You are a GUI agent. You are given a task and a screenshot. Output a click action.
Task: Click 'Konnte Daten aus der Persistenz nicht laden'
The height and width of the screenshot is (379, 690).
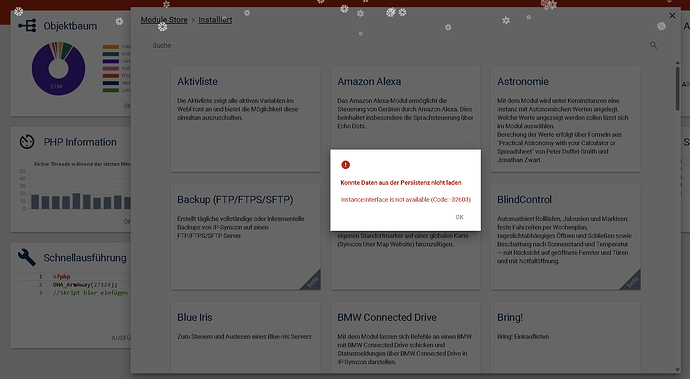401,182
